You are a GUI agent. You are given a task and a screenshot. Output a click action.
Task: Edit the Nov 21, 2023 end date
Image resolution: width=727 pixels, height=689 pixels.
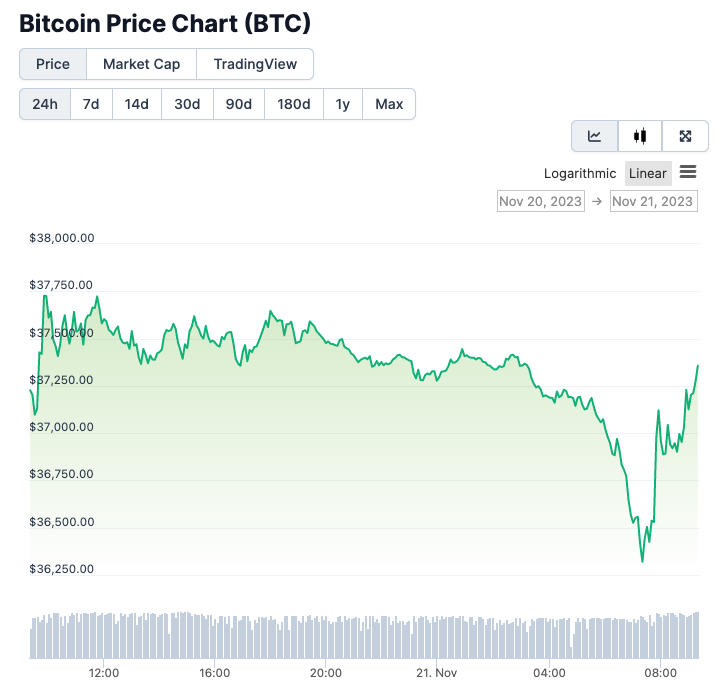653,201
